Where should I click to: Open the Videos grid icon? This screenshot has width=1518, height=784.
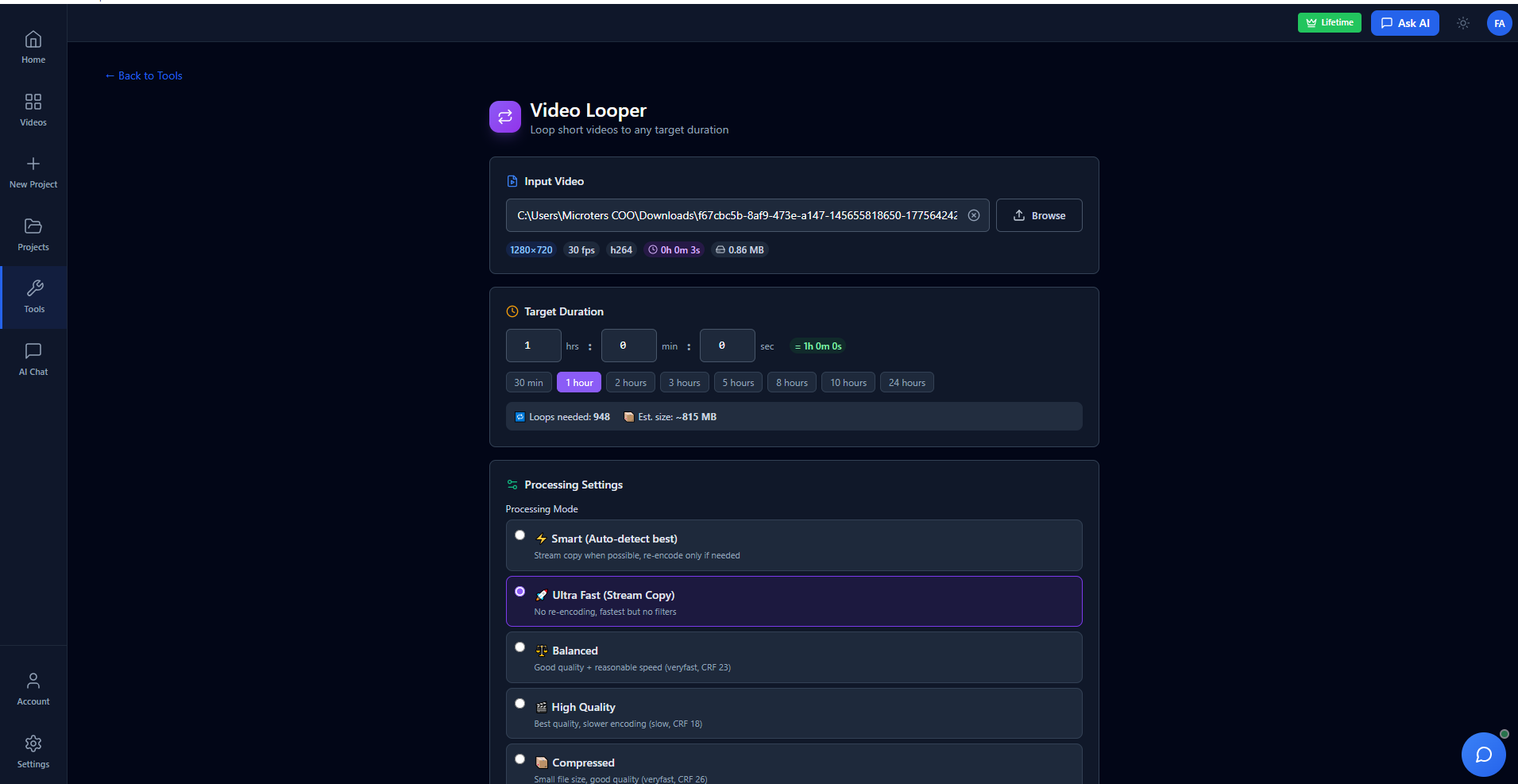click(x=33, y=102)
